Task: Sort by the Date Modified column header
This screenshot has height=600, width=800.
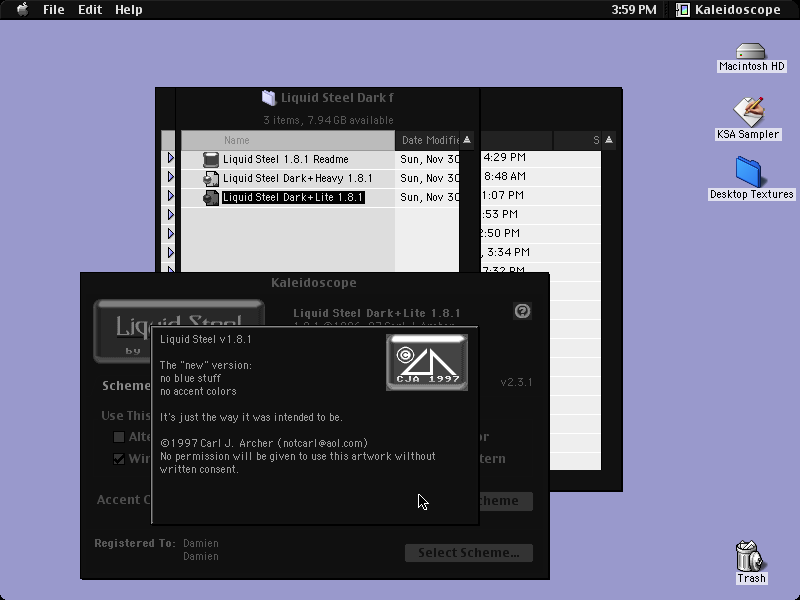Action: (428, 140)
